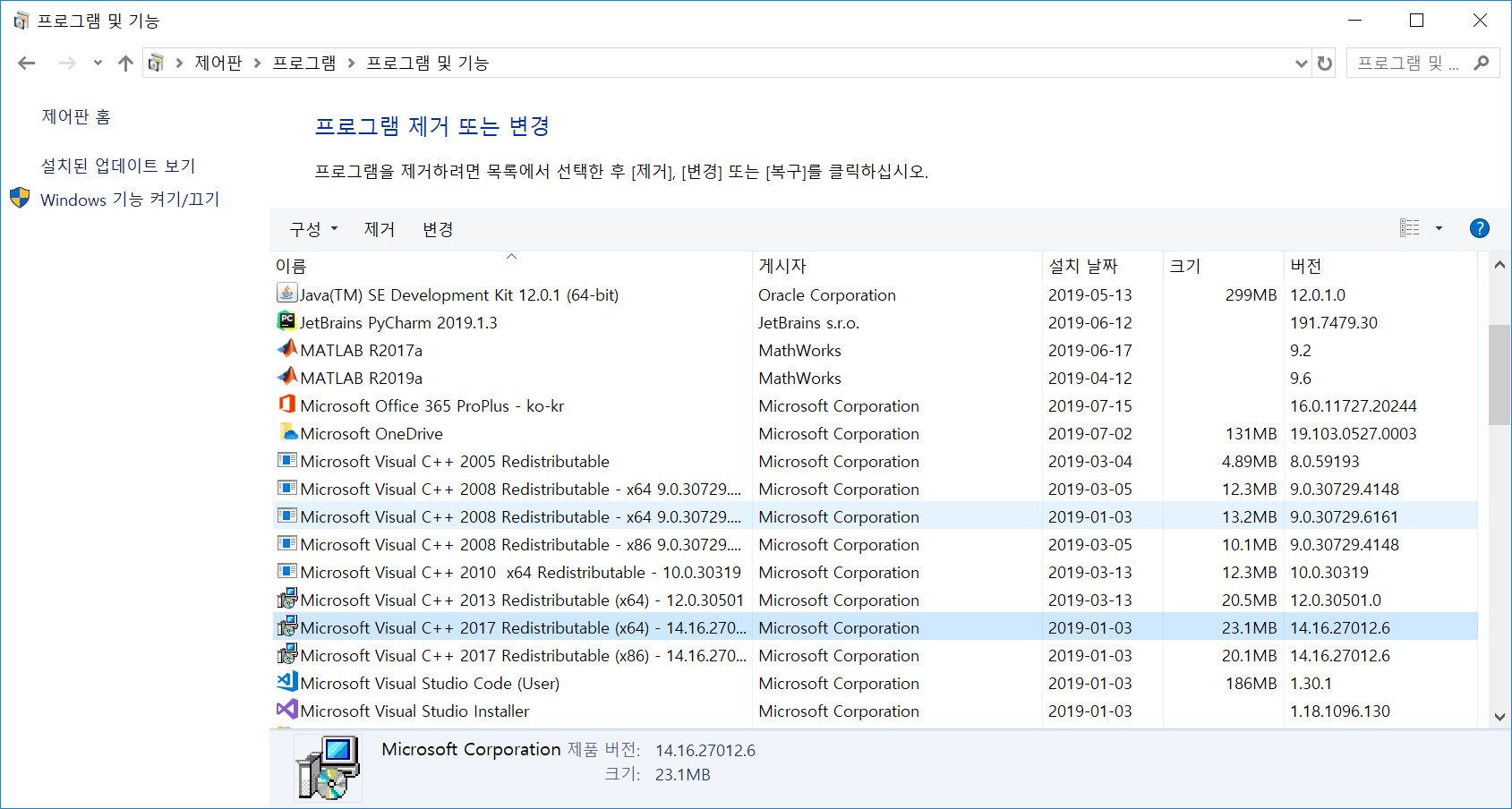Select Microsoft Visual C++ 2017 Redistributable (x64) row
1512x809 pixels.
[875, 627]
